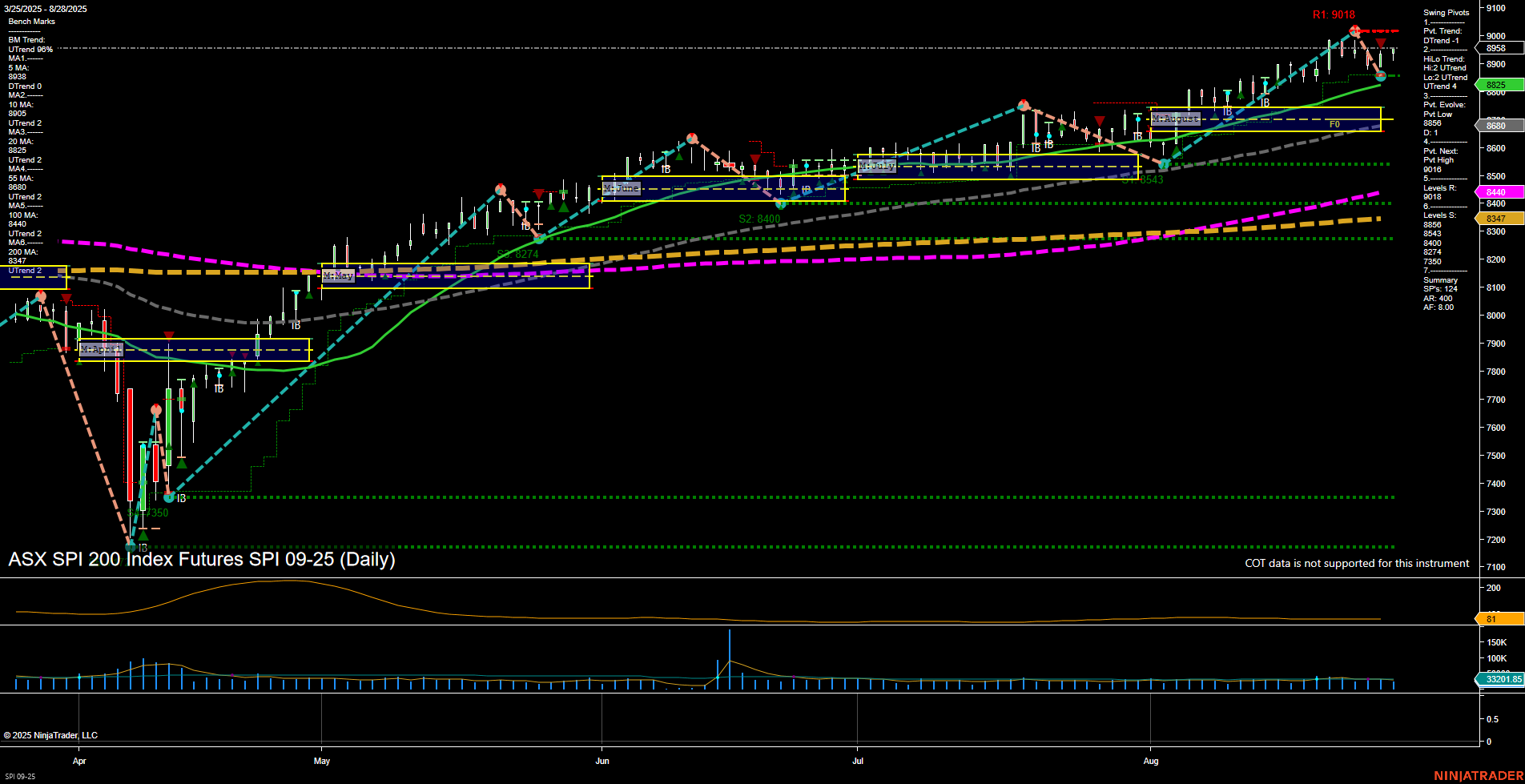Click the AF: 8.00 value
The width and height of the screenshot is (1525, 784).
(x=1438, y=308)
